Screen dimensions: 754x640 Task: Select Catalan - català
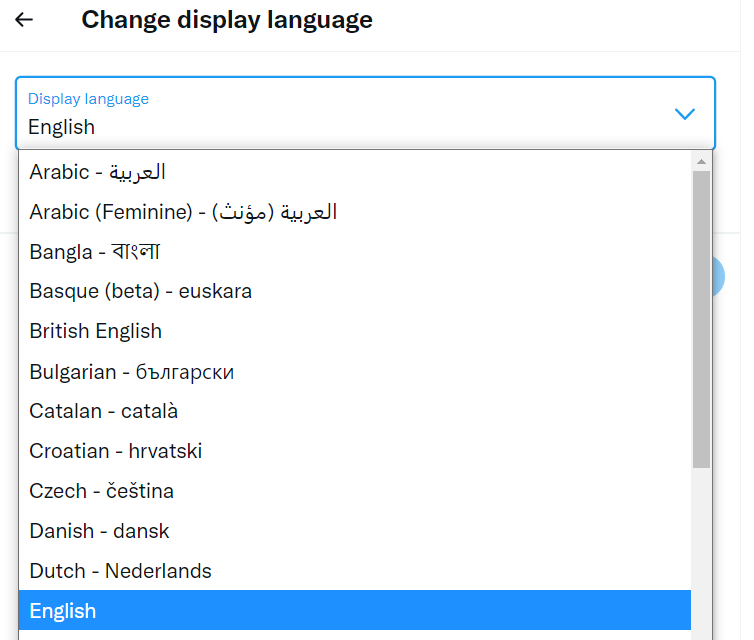[355, 411]
